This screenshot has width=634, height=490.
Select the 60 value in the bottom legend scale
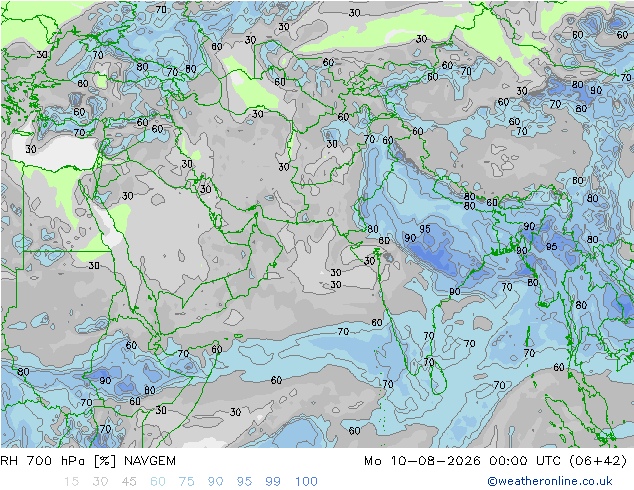pos(158,482)
